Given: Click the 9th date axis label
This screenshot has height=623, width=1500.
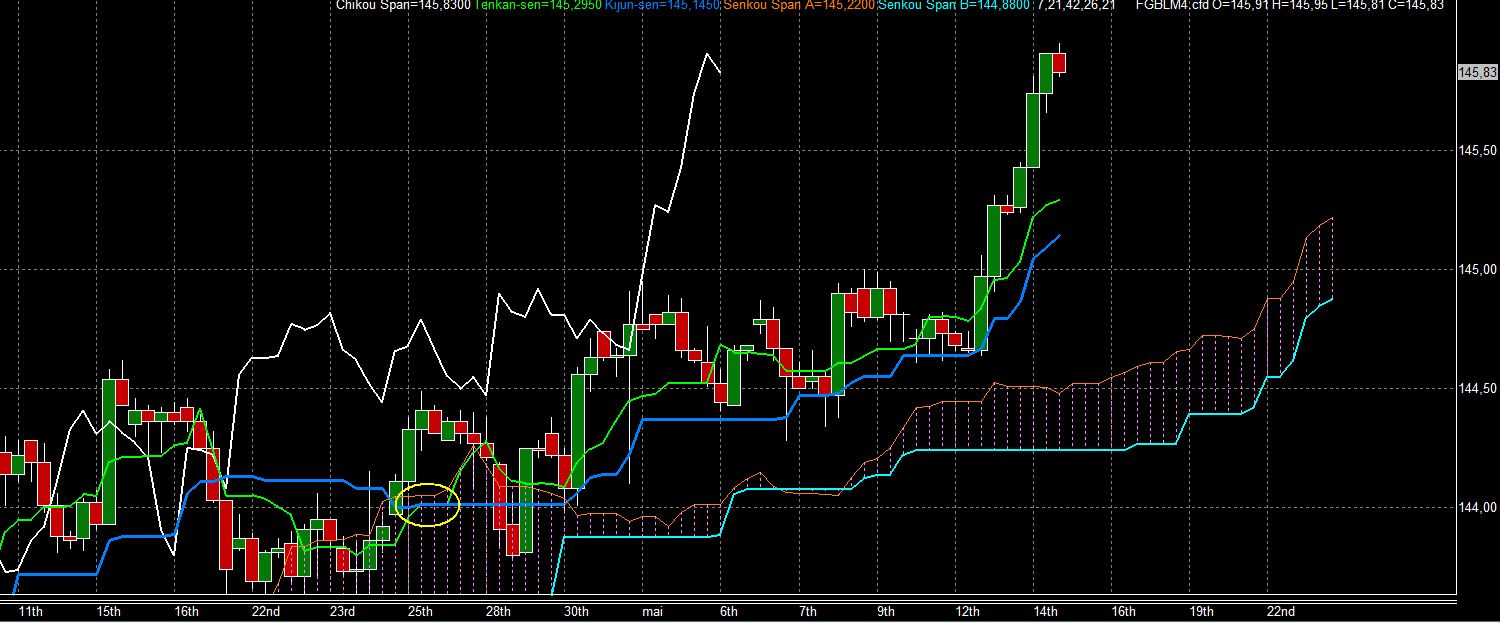Looking at the screenshot, I should tap(885, 611).
